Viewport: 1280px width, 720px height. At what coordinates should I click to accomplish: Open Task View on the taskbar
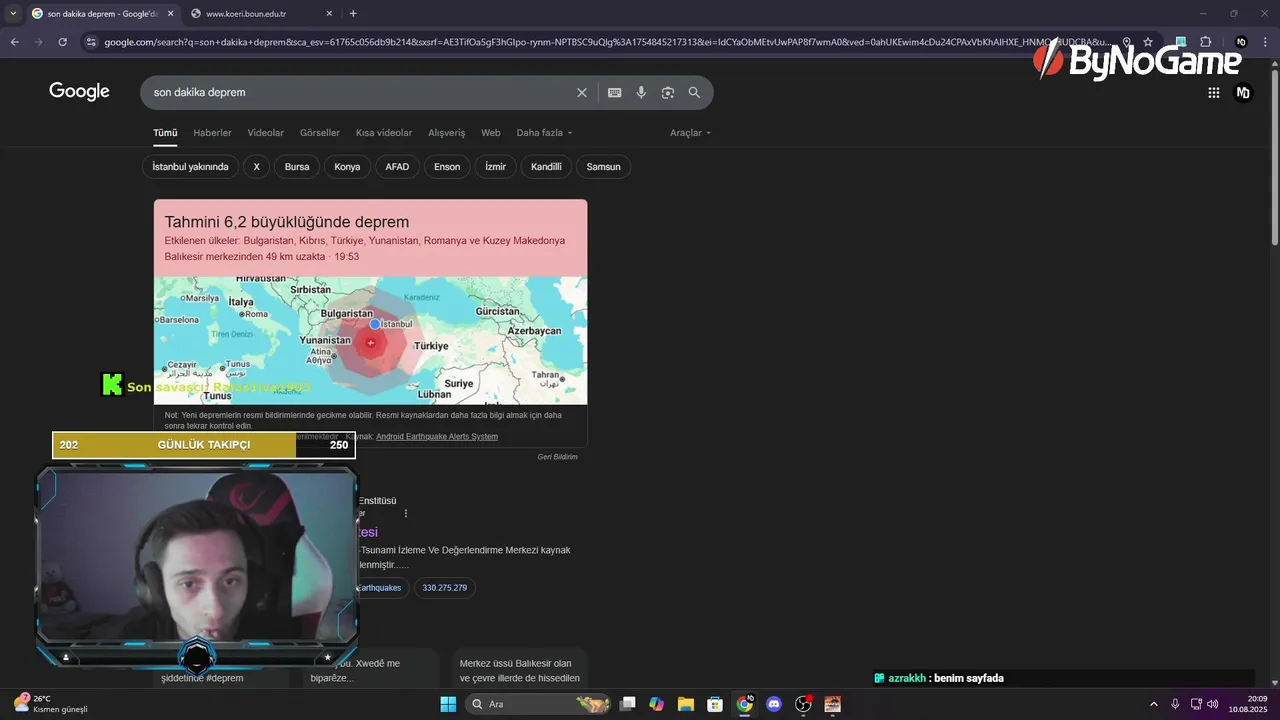pyautogui.click(x=627, y=704)
